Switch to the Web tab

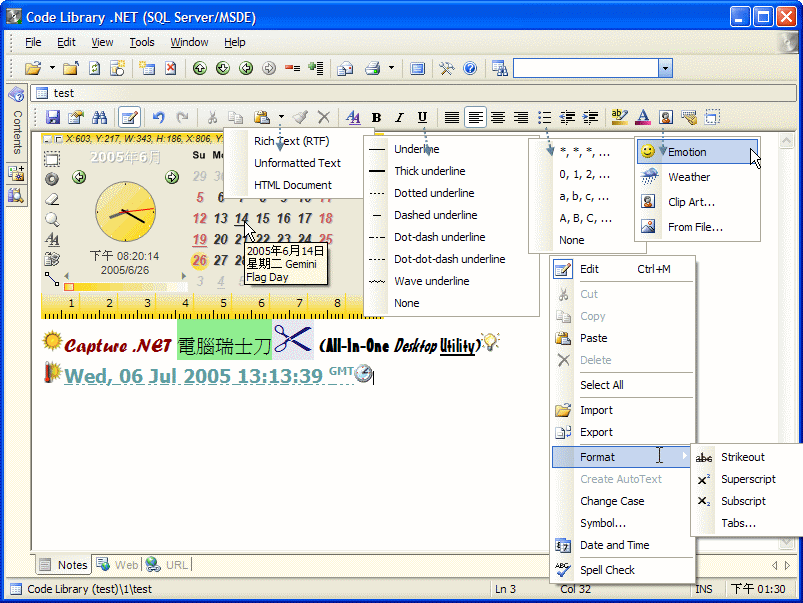tap(118, 565)
